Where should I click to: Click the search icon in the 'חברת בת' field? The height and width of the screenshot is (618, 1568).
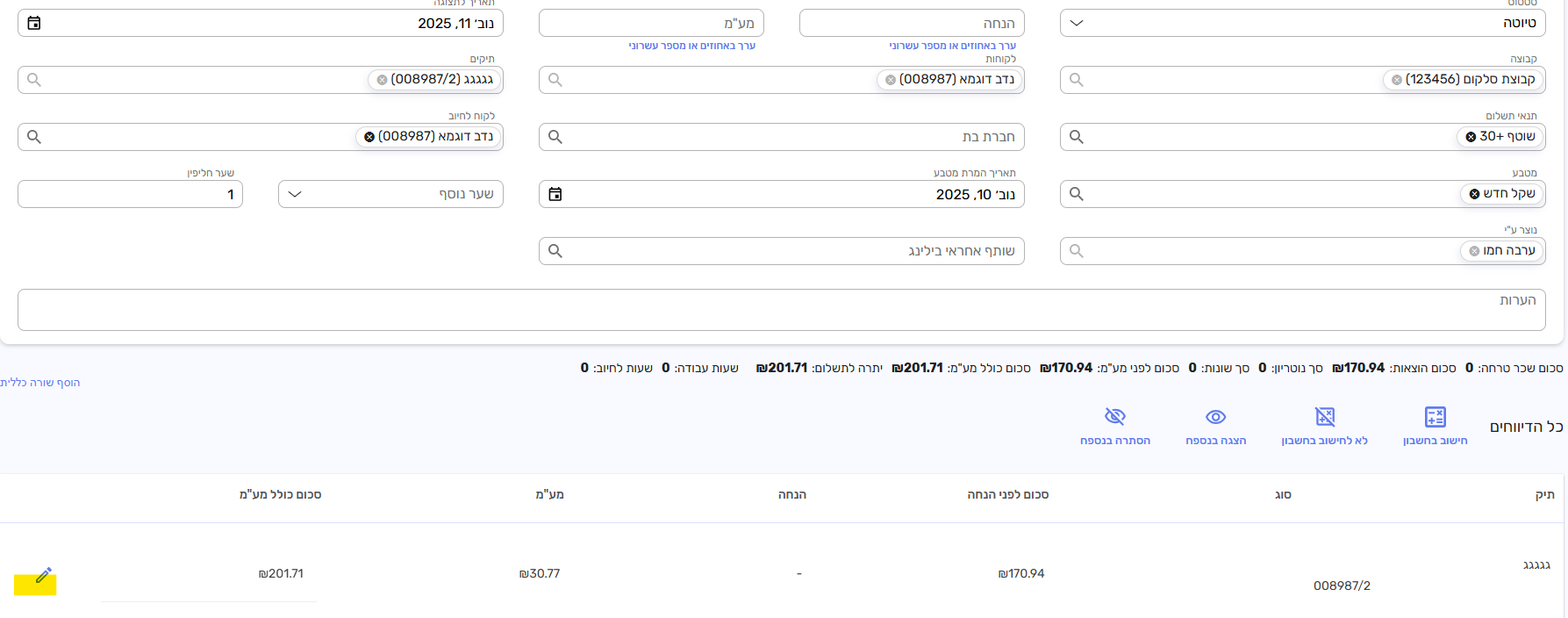coord(555,137)
